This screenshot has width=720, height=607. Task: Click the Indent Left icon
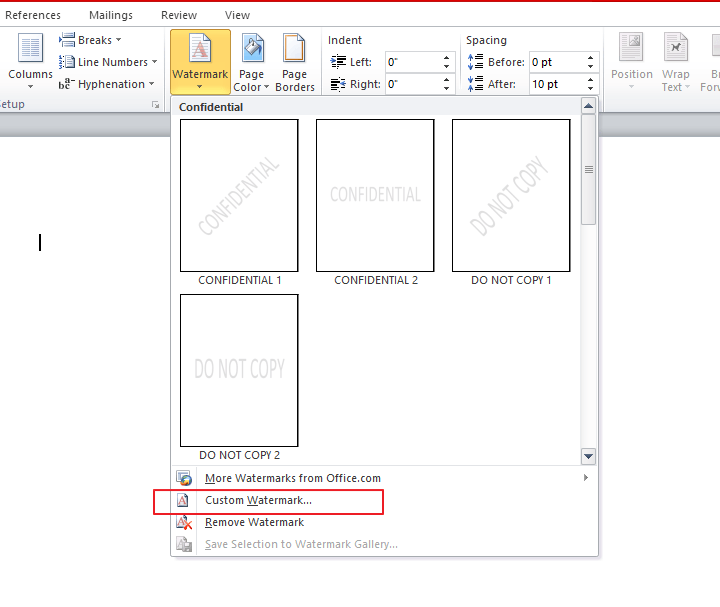[338, 62]
